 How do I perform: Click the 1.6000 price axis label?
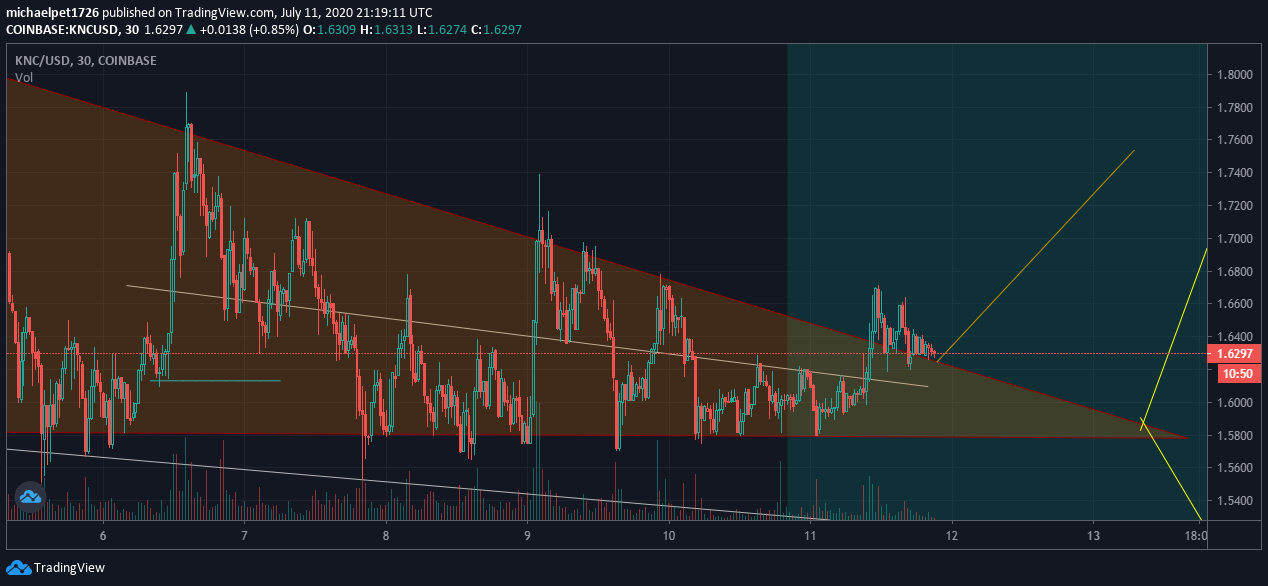point(1234,402)
